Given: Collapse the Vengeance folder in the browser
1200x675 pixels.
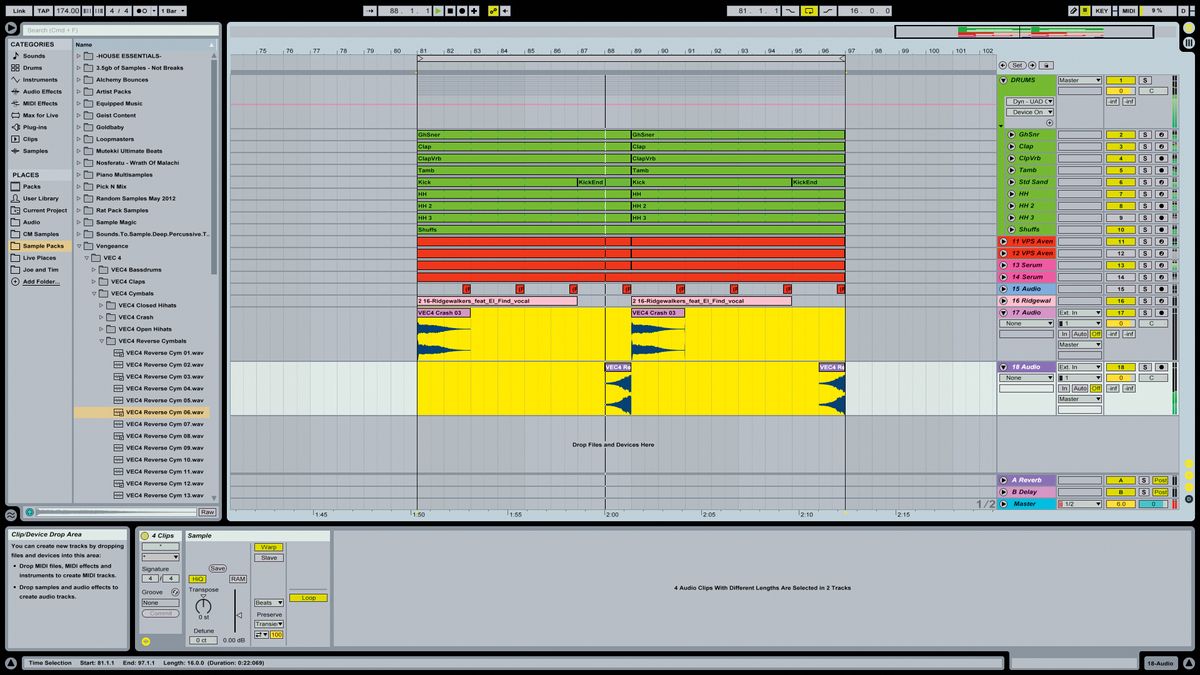Looking at the screenshot, I should (x=80, y=245).
